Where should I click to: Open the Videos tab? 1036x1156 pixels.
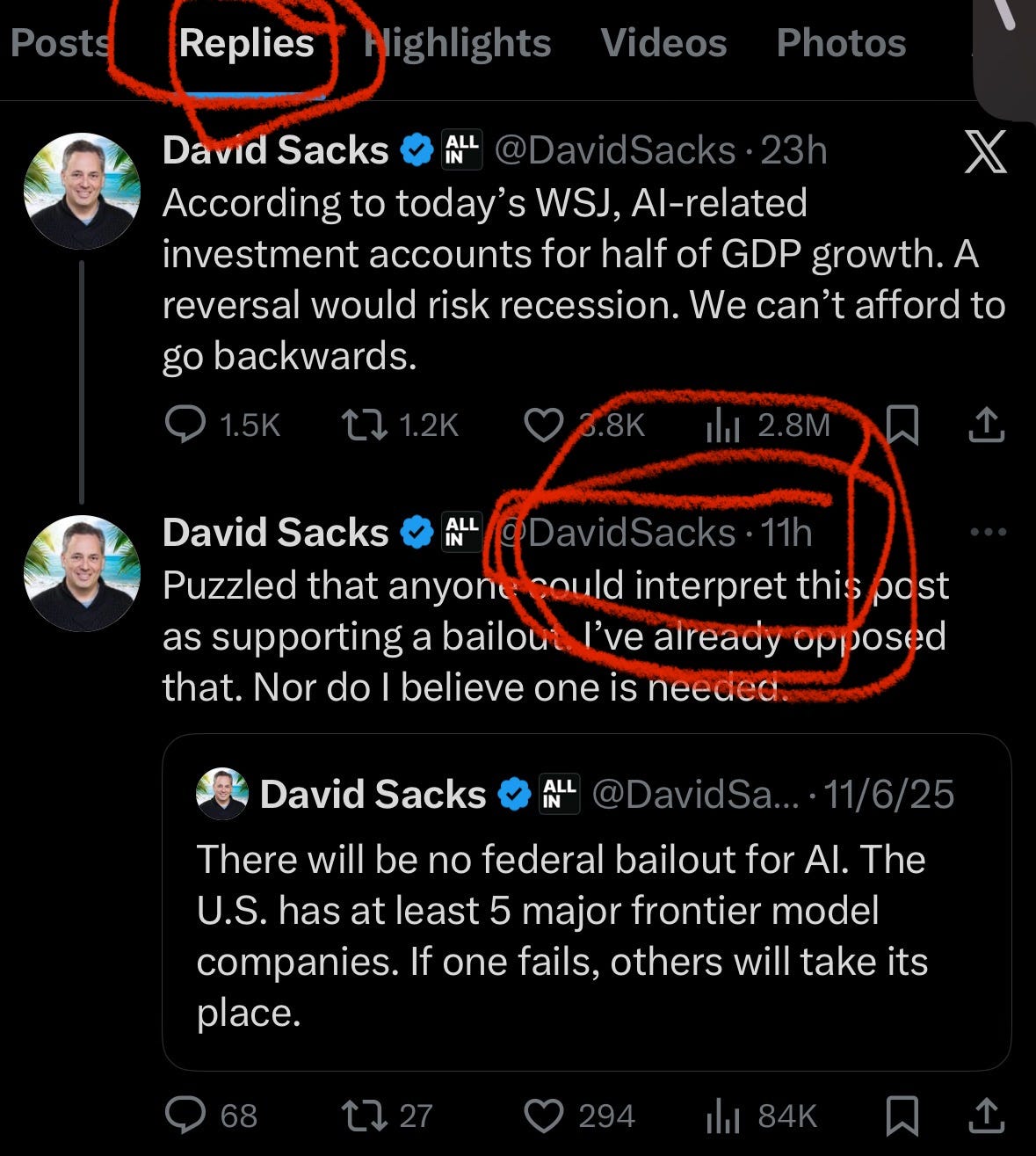coord(663,43)
